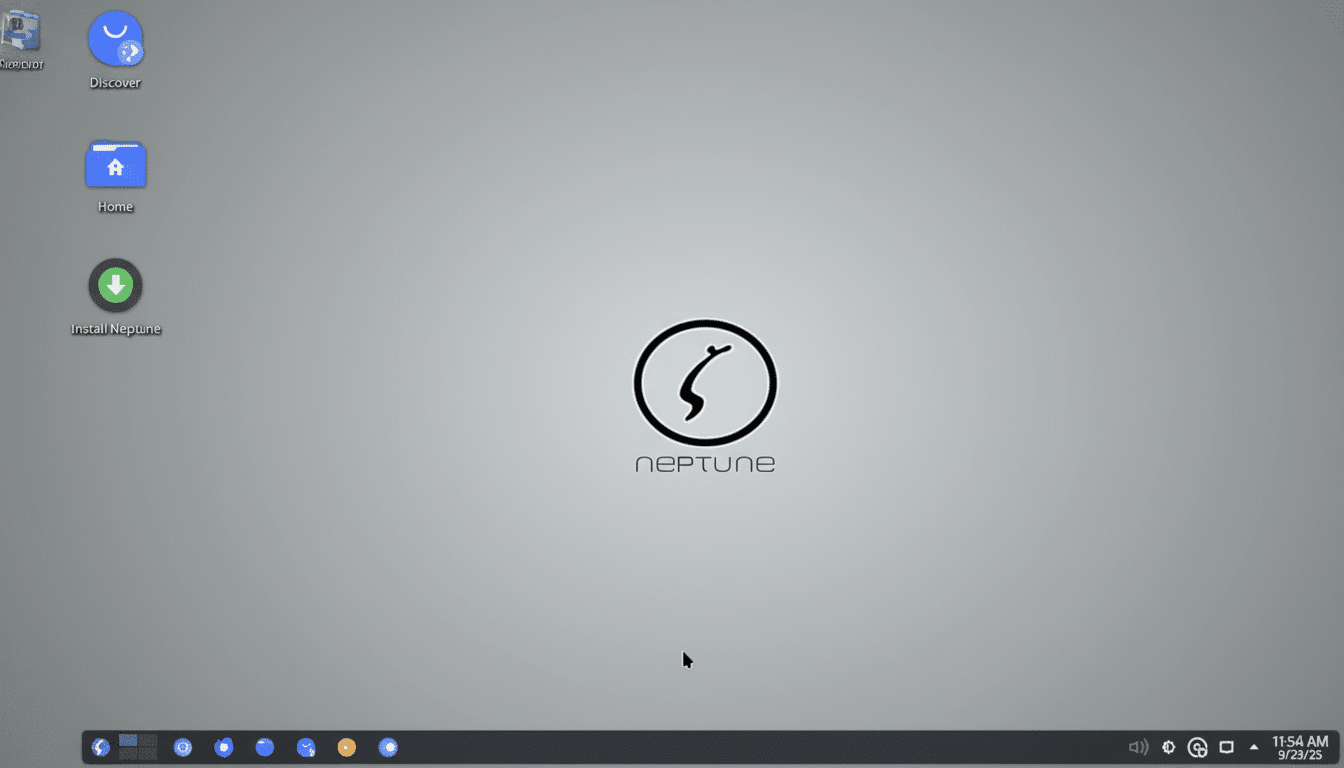Select the second virtual desktop in the pager
Viewport: 1344px width, 768px height.
click(x=146, y=741)
